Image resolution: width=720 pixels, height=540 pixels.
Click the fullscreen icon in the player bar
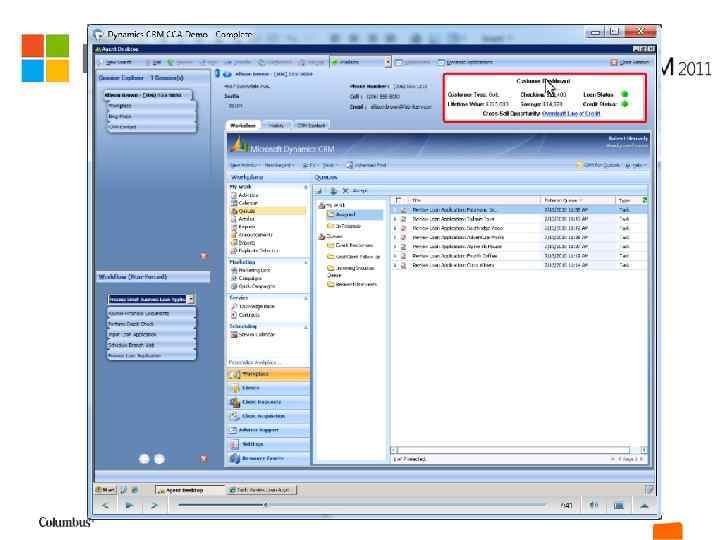(619, 506)
